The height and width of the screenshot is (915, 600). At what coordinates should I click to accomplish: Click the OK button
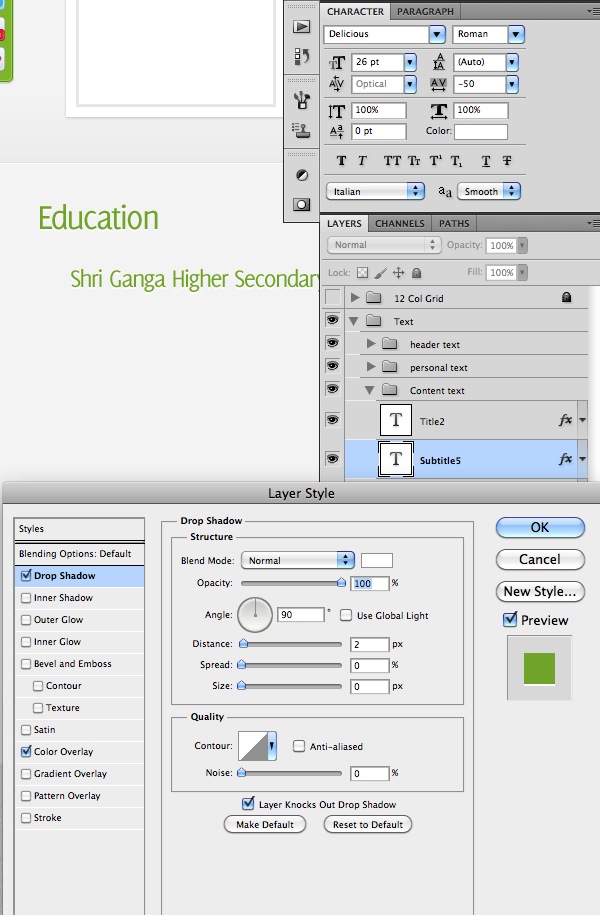pyautogui.click(x=540, y=527)
